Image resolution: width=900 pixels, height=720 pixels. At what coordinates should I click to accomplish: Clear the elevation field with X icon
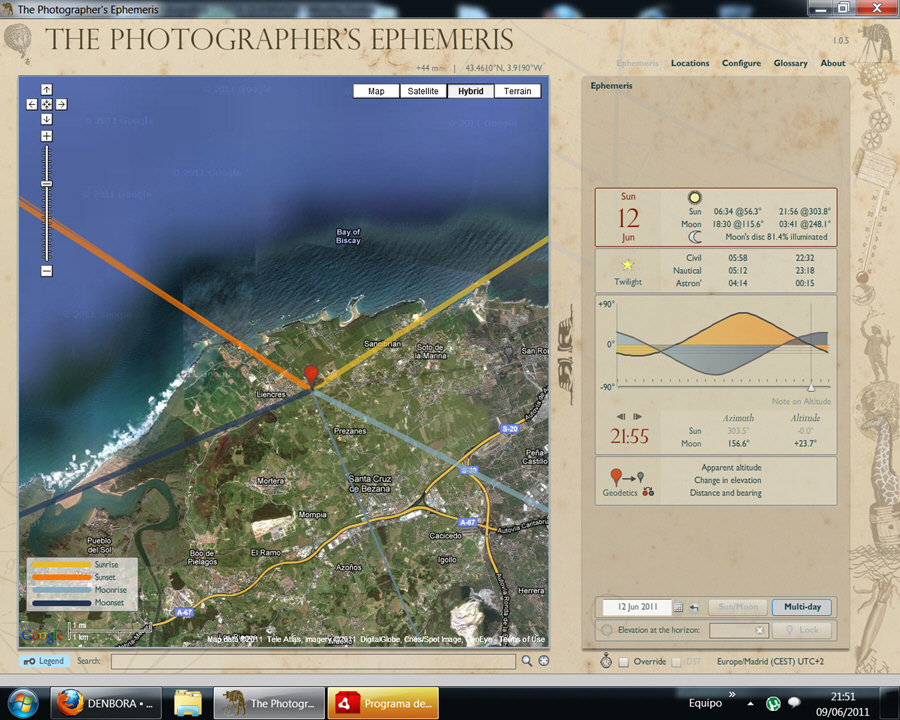[x=759, y=630]
